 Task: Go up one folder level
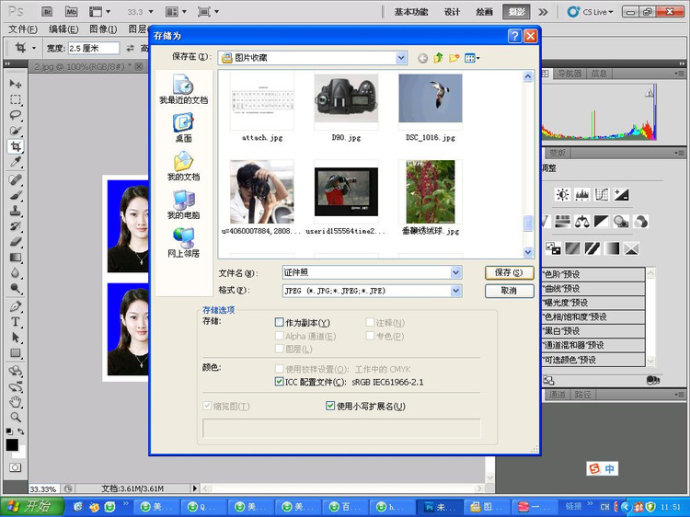point(438,58)
